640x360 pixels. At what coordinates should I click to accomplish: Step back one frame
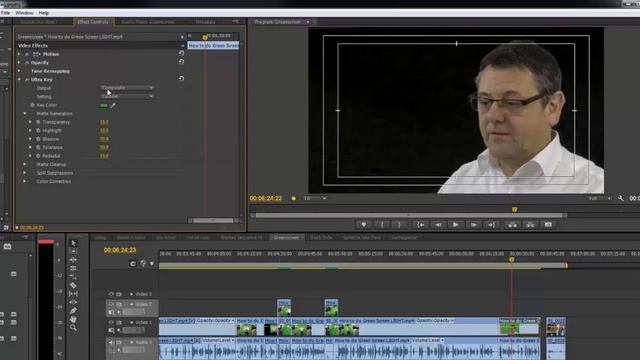[438, 224]
